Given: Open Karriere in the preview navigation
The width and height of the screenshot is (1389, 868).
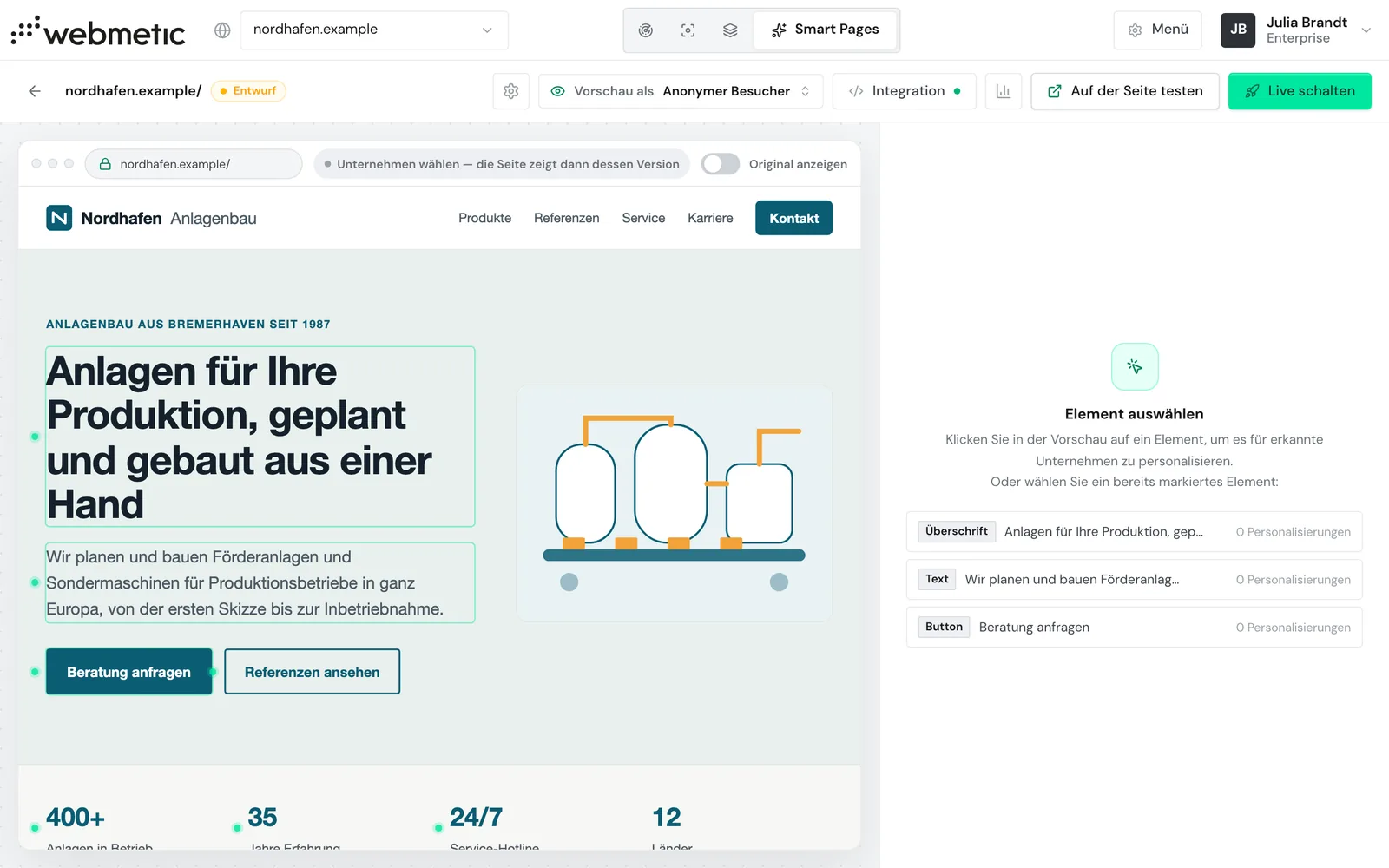Looking at the screenshot, I should click(710, 218).
